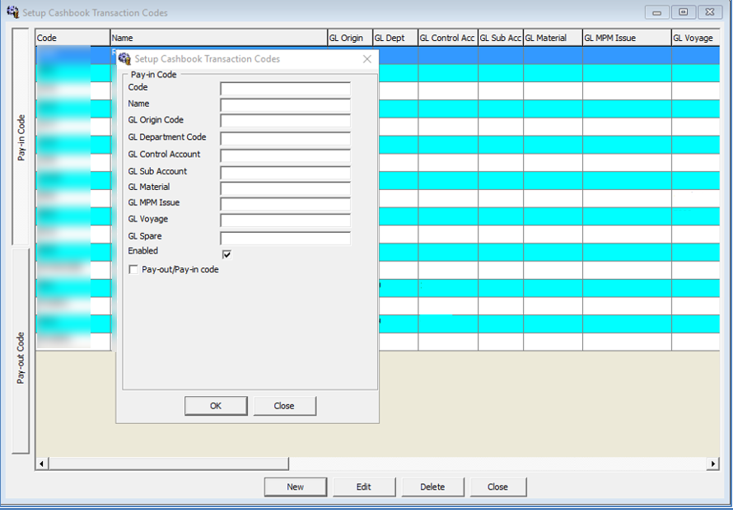This screenshot has width=733, height=510.
Task: Focus the GL Sub Account field
Action: [285, 172]
